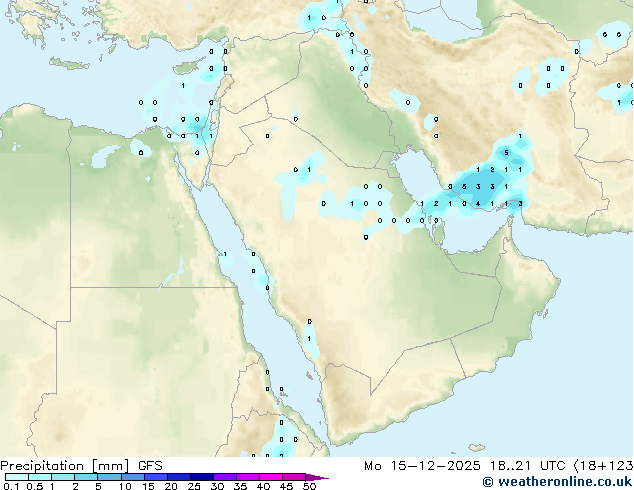Image resolution: width=634 pixels, height=490 pixels.
Task: Pick the dark navy 25–30 mm legend swatch
Action: (202, 477)
